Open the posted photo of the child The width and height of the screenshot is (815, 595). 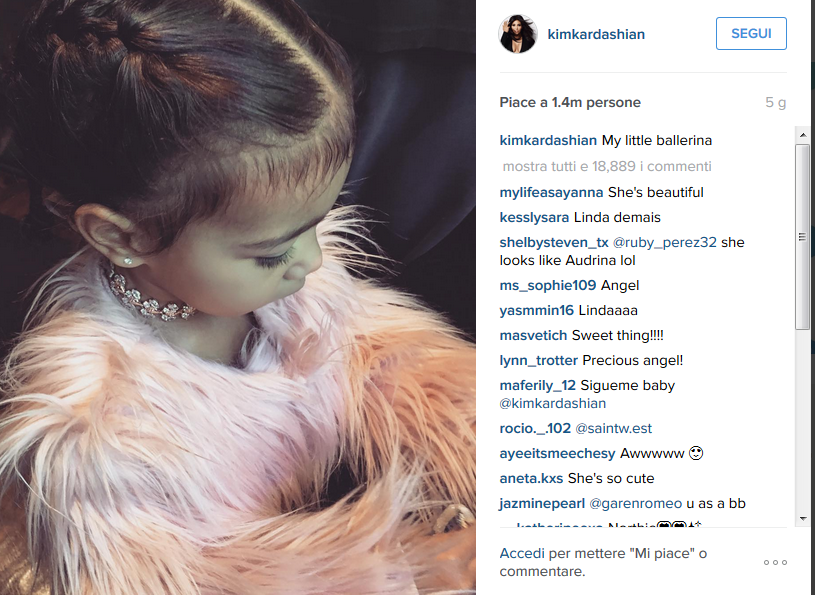238,297
